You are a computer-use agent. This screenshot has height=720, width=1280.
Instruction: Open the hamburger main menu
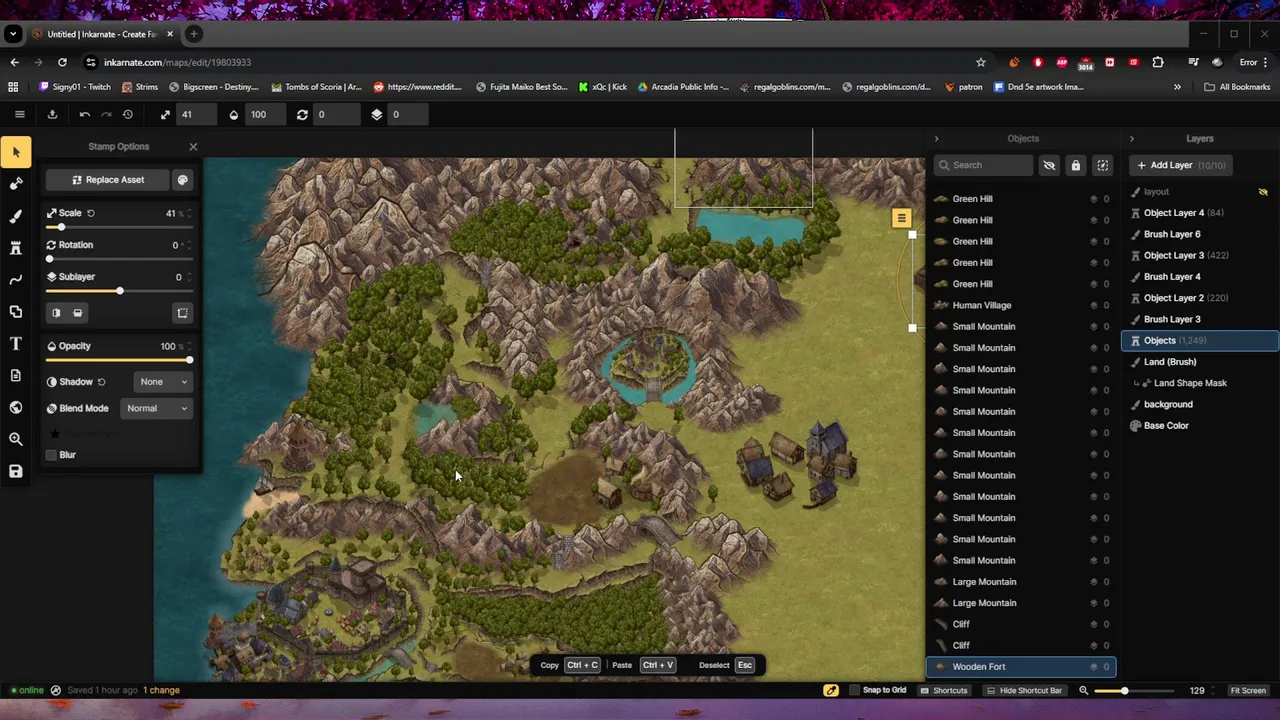coord(19,114)
